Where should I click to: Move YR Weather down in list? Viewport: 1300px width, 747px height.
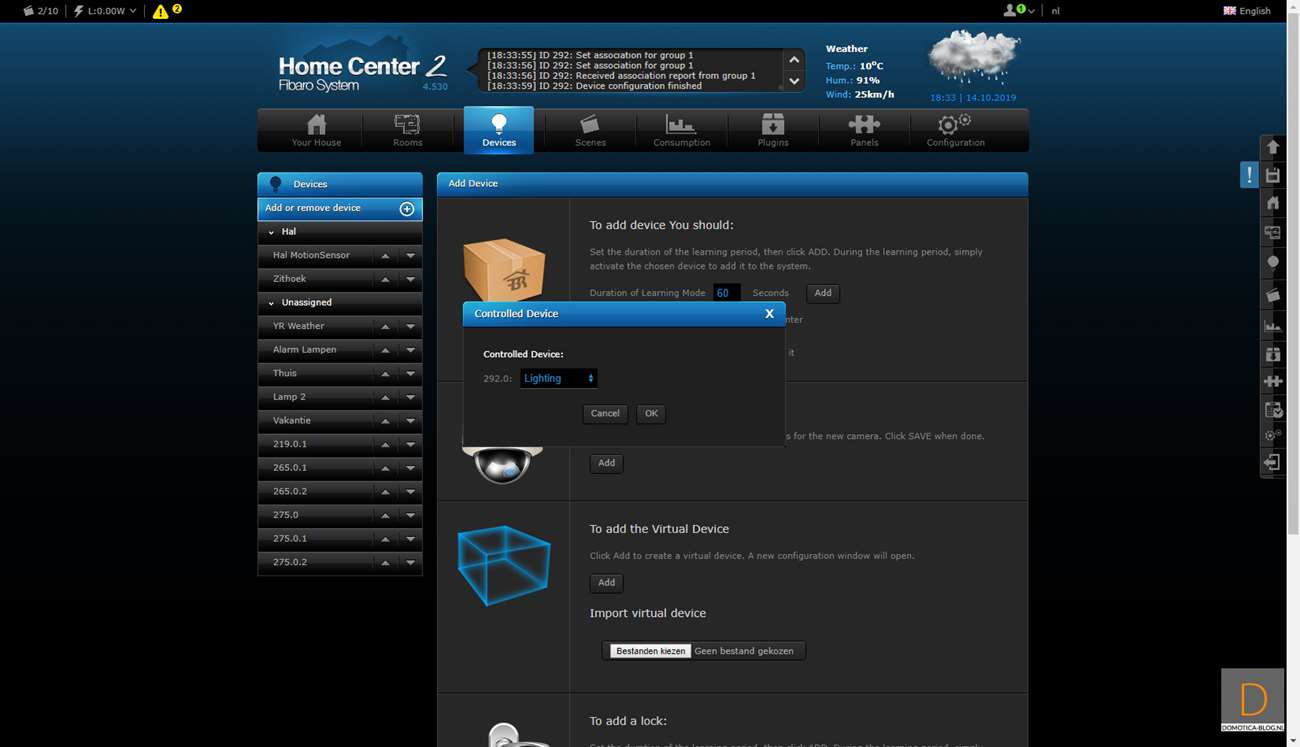coord(410,326)
